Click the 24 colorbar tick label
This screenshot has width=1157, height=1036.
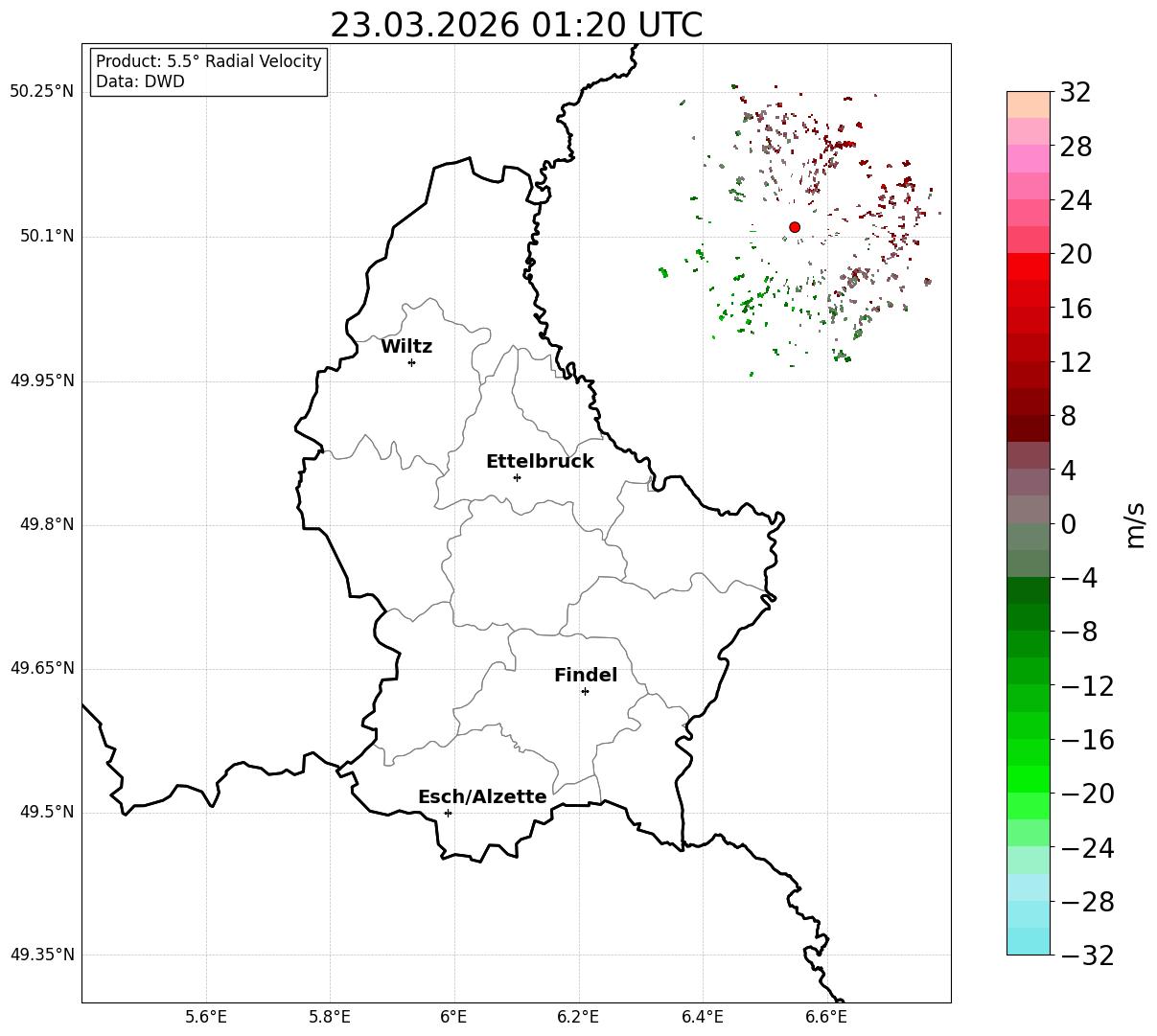coord(1075,201)
